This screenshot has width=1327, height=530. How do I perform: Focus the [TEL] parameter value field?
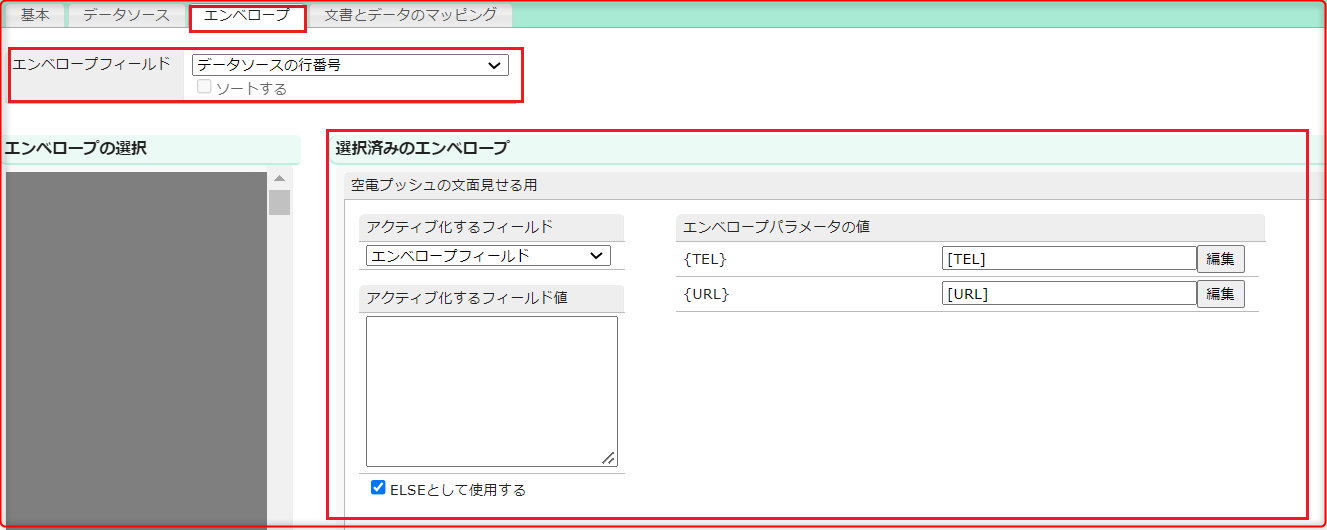click(x=1068, y=259)
